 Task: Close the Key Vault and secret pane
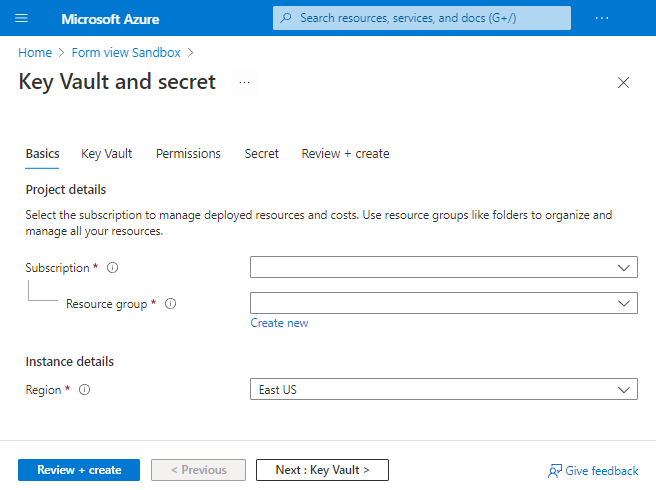(623, 83)
